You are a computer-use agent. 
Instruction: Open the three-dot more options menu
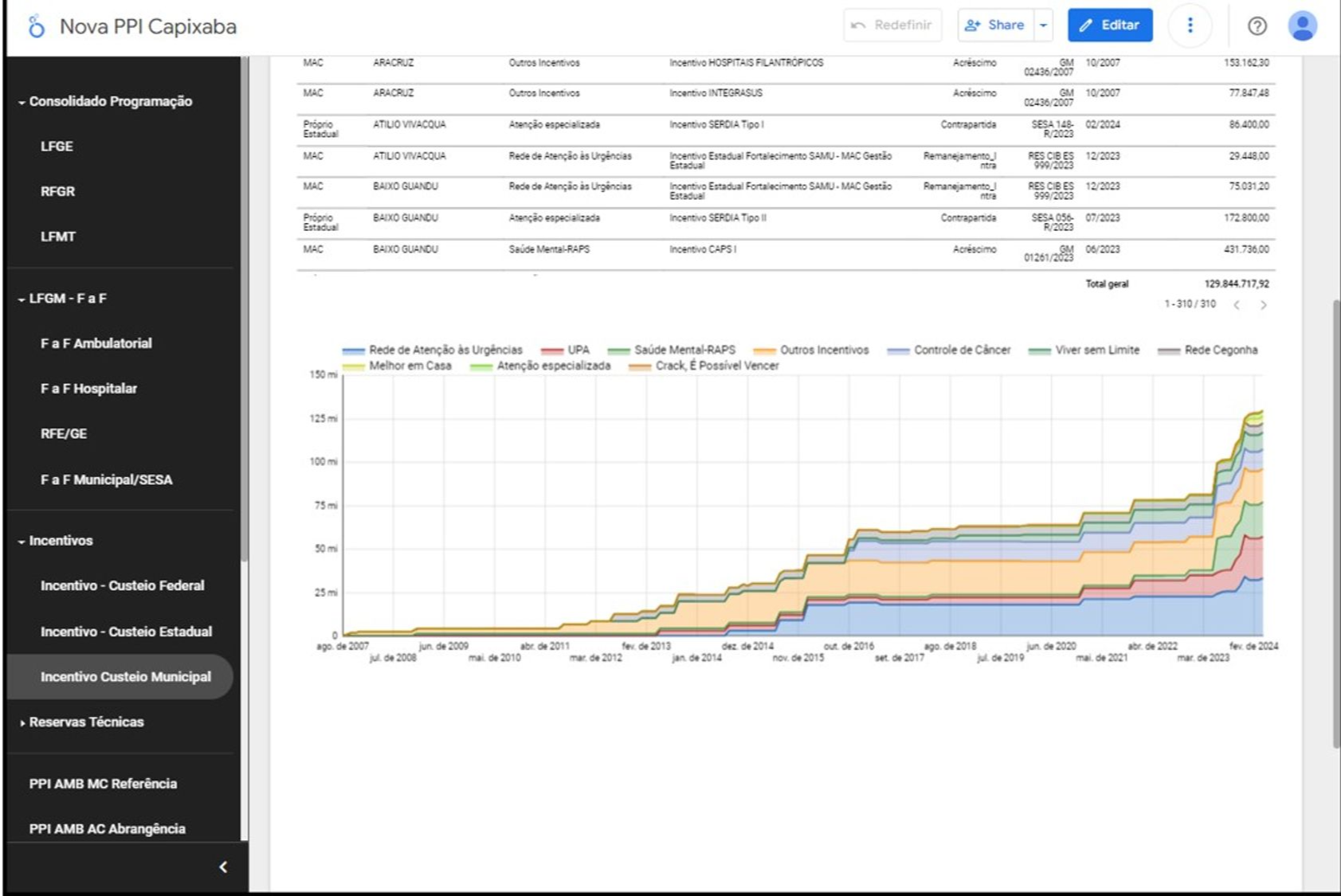point(1190,25)
